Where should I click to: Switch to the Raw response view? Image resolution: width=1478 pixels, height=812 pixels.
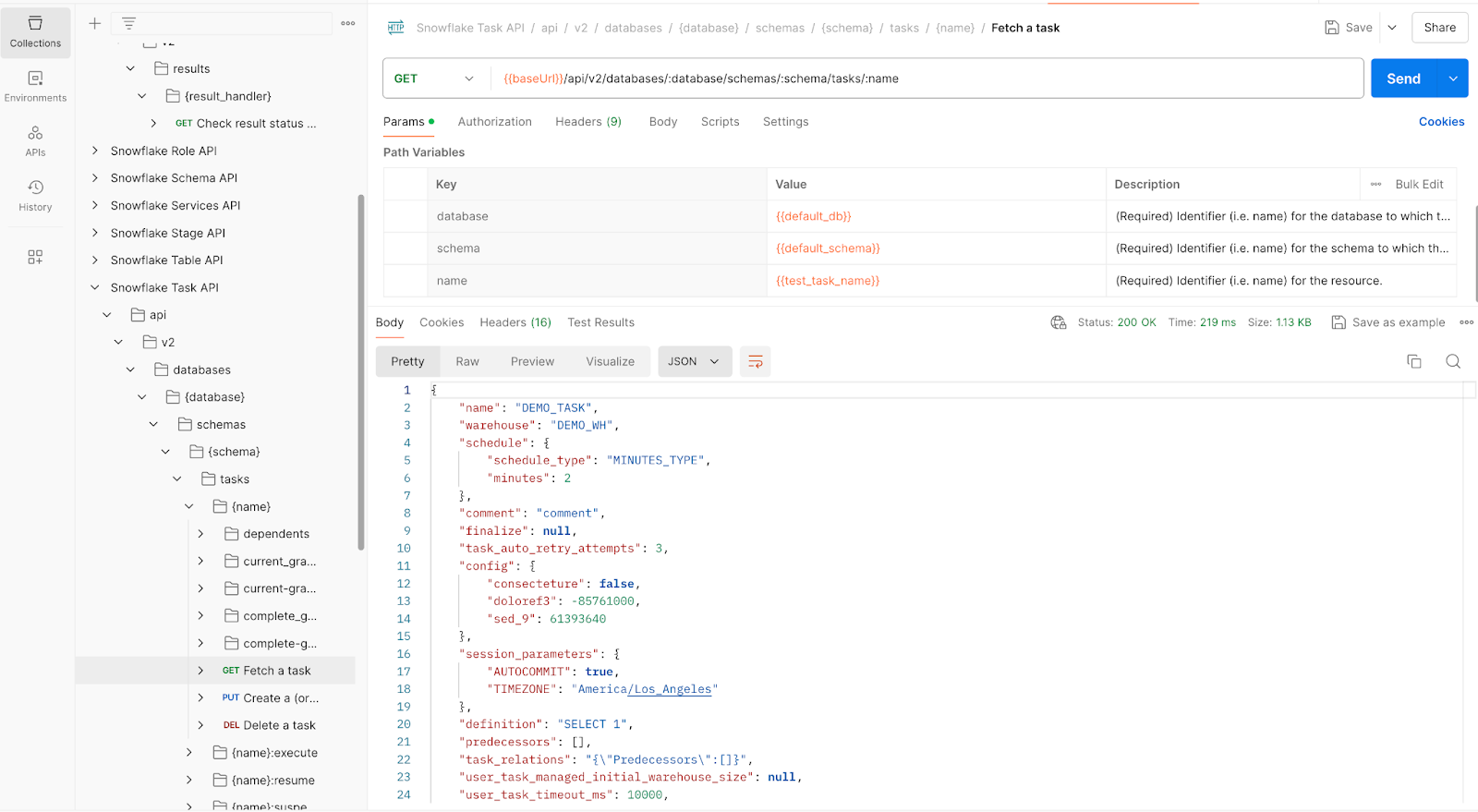point(467,361)
